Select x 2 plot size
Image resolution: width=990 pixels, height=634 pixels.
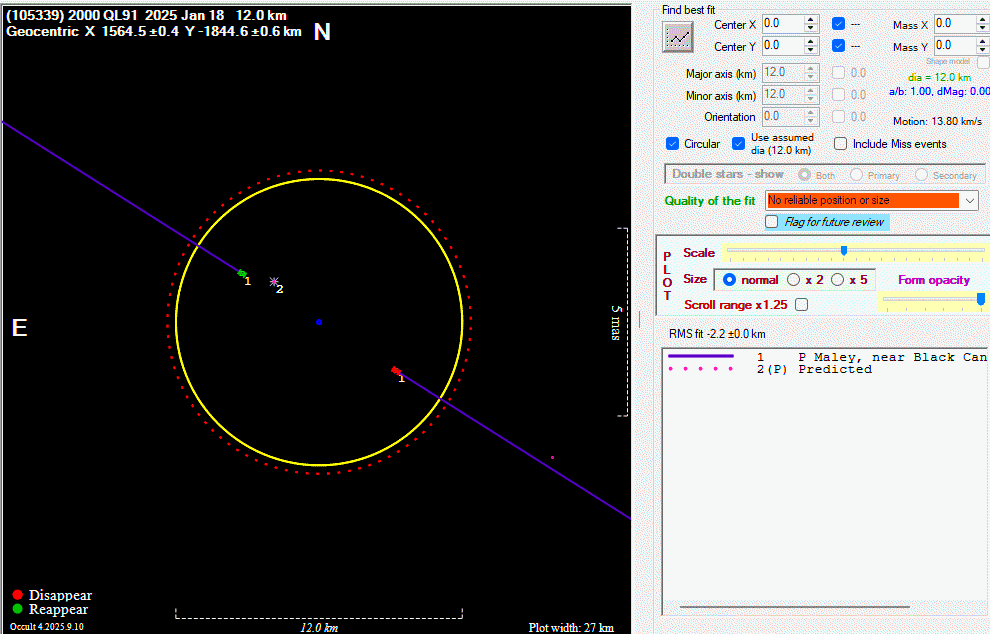[x=794, y=280]
